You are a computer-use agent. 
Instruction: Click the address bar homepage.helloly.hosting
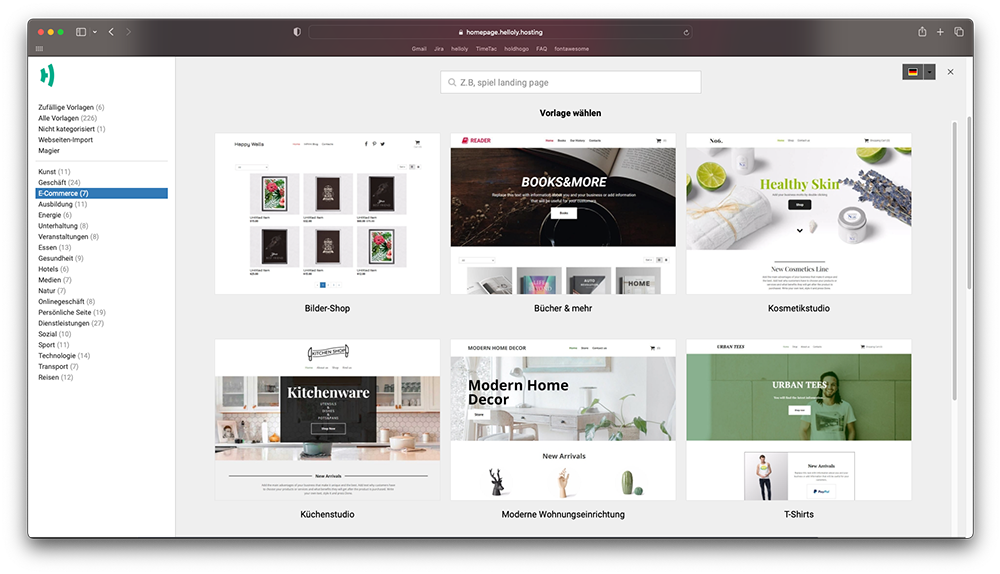501,32
